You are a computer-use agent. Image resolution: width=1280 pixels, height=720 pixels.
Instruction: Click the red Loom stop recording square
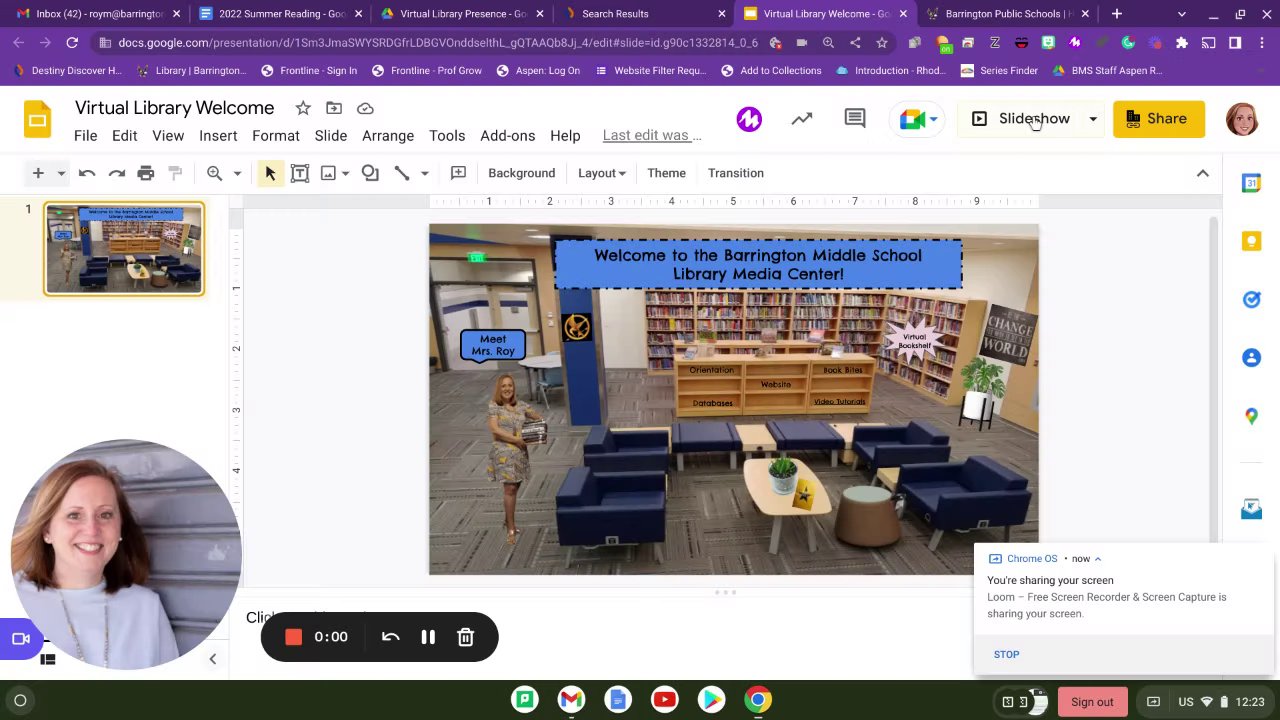[x=293, y=637]
